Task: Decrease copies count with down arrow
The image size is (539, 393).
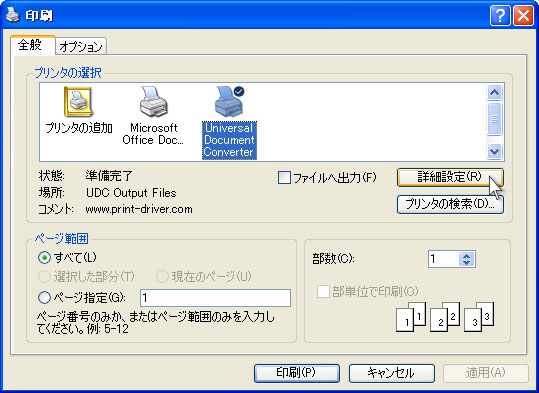Action: point(466,263)
